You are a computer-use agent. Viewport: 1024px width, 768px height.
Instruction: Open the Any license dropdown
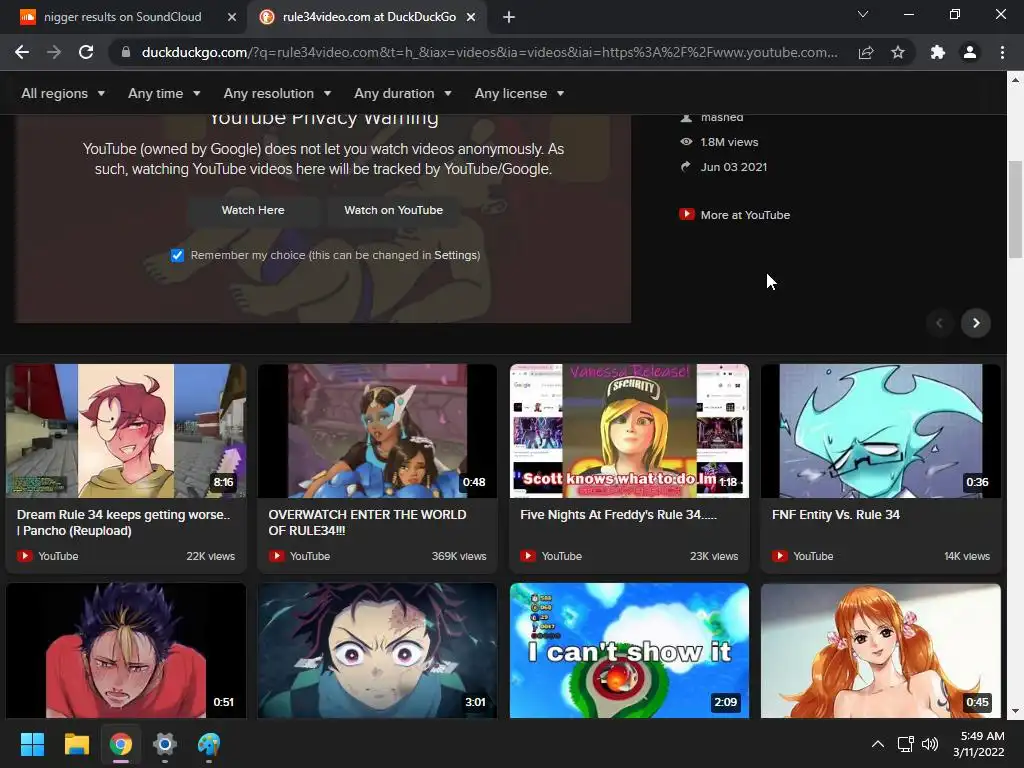[519, 93]
